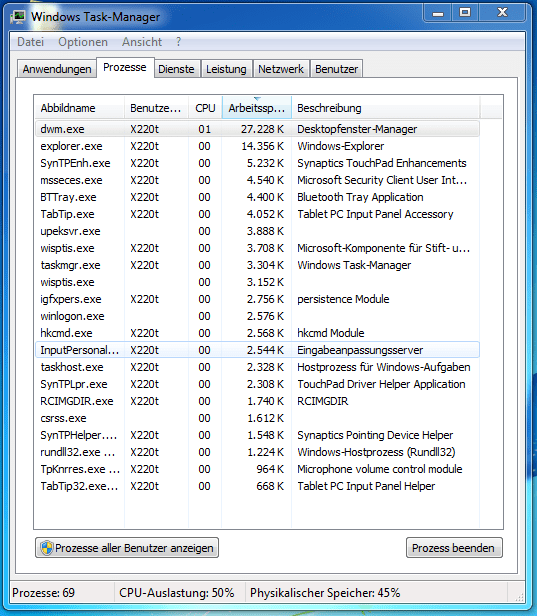Click Bluetooth Tray Application description

click(360, 197)
